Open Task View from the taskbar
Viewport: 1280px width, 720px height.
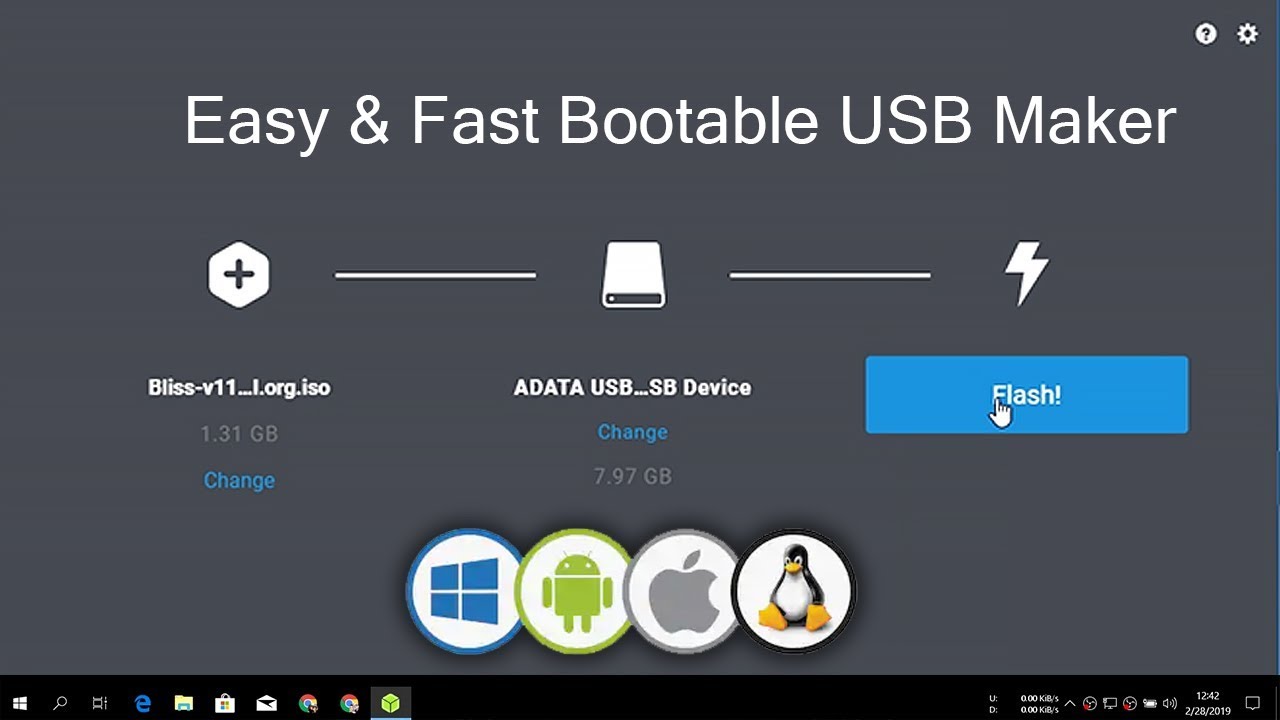click(x=100, y=703)
